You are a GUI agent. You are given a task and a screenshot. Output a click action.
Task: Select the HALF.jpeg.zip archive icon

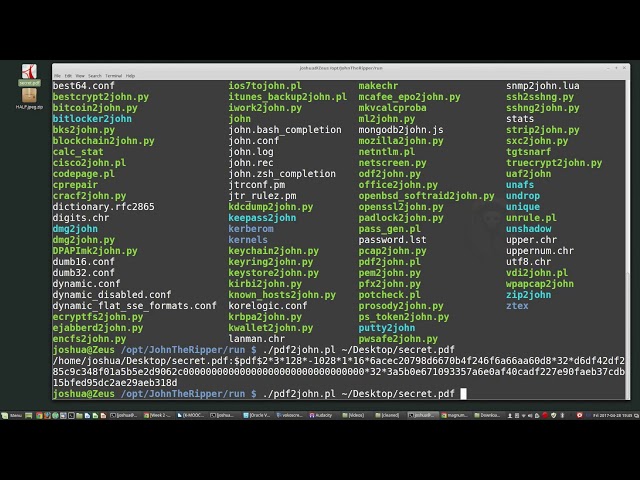click(29, 99)
